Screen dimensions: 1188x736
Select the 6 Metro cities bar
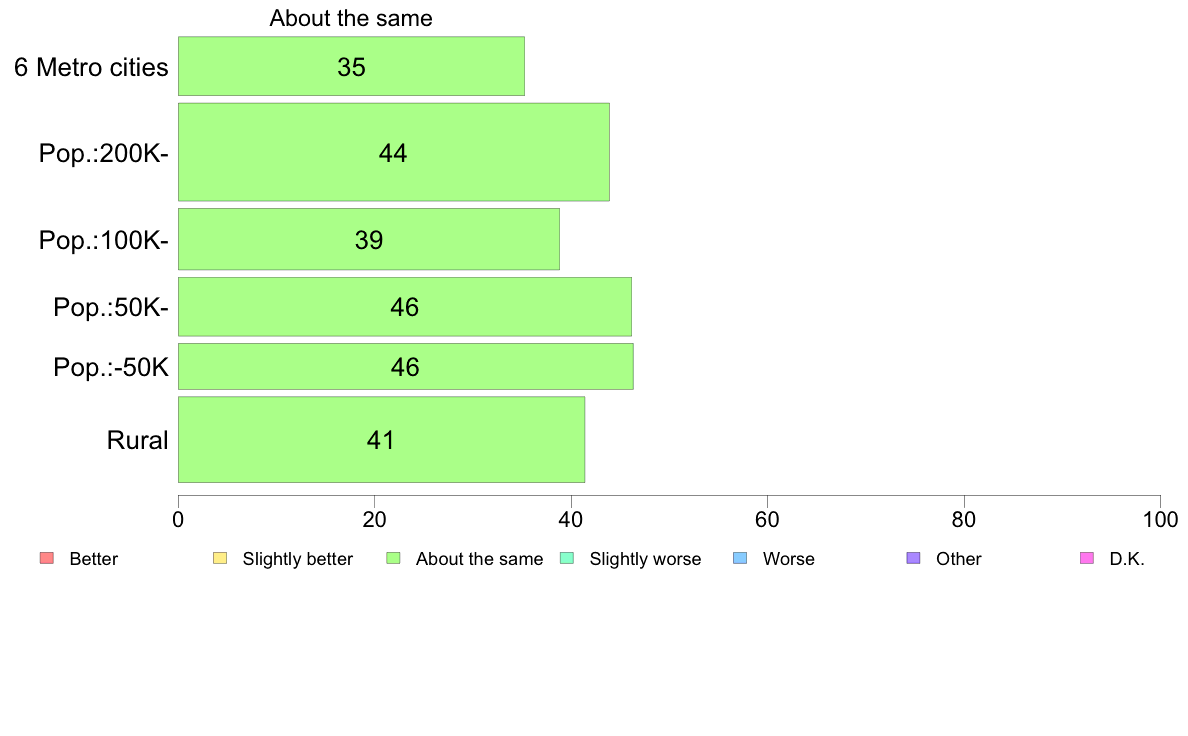pos(352,66)
